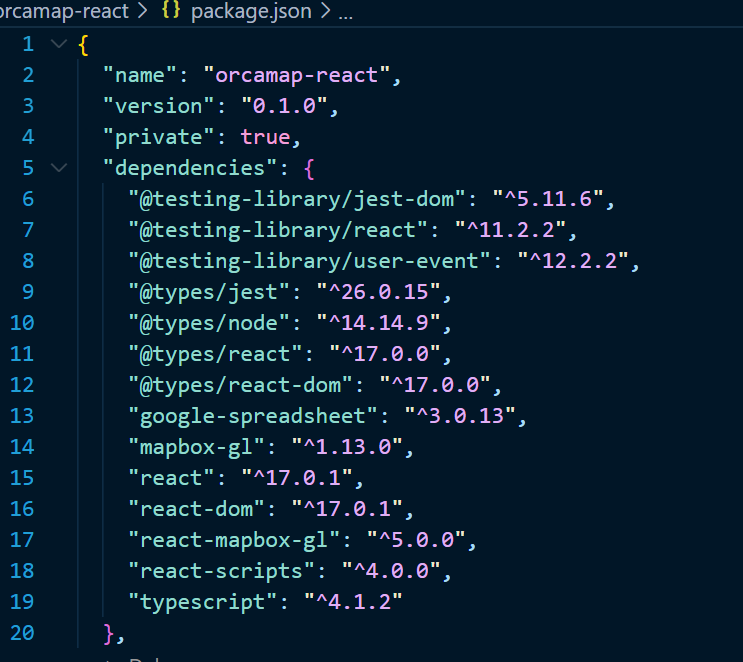Click the "dependencies" key
The image size is (743, 662).
(190, 168)
